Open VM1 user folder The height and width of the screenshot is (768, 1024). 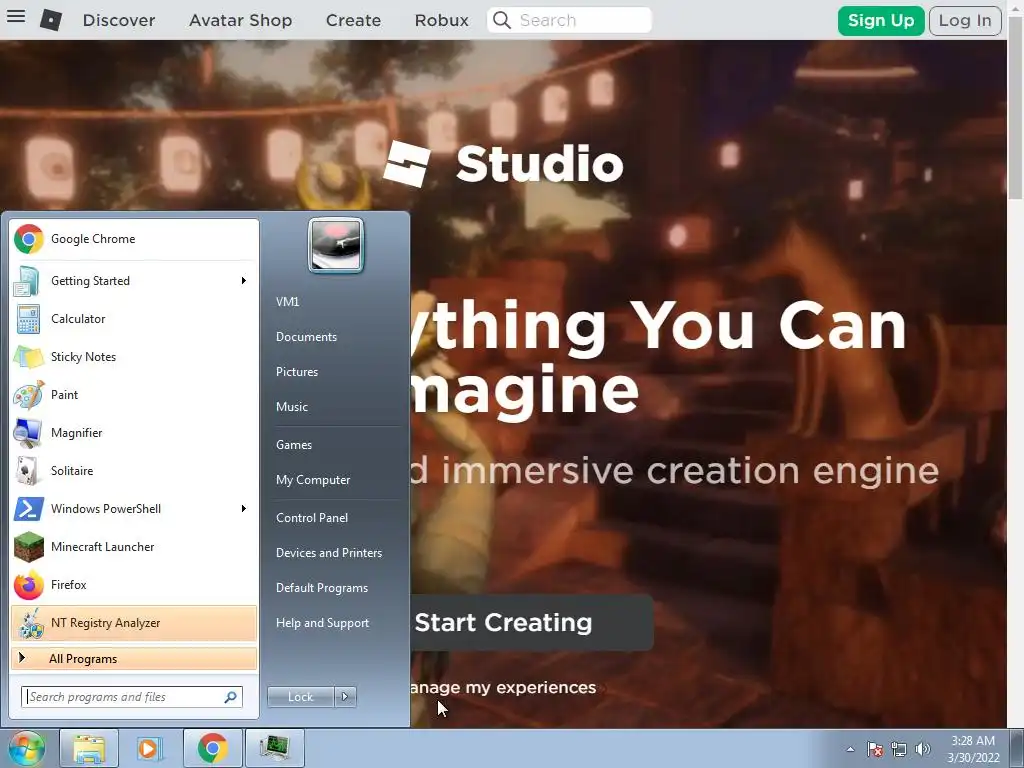point(287,302)
